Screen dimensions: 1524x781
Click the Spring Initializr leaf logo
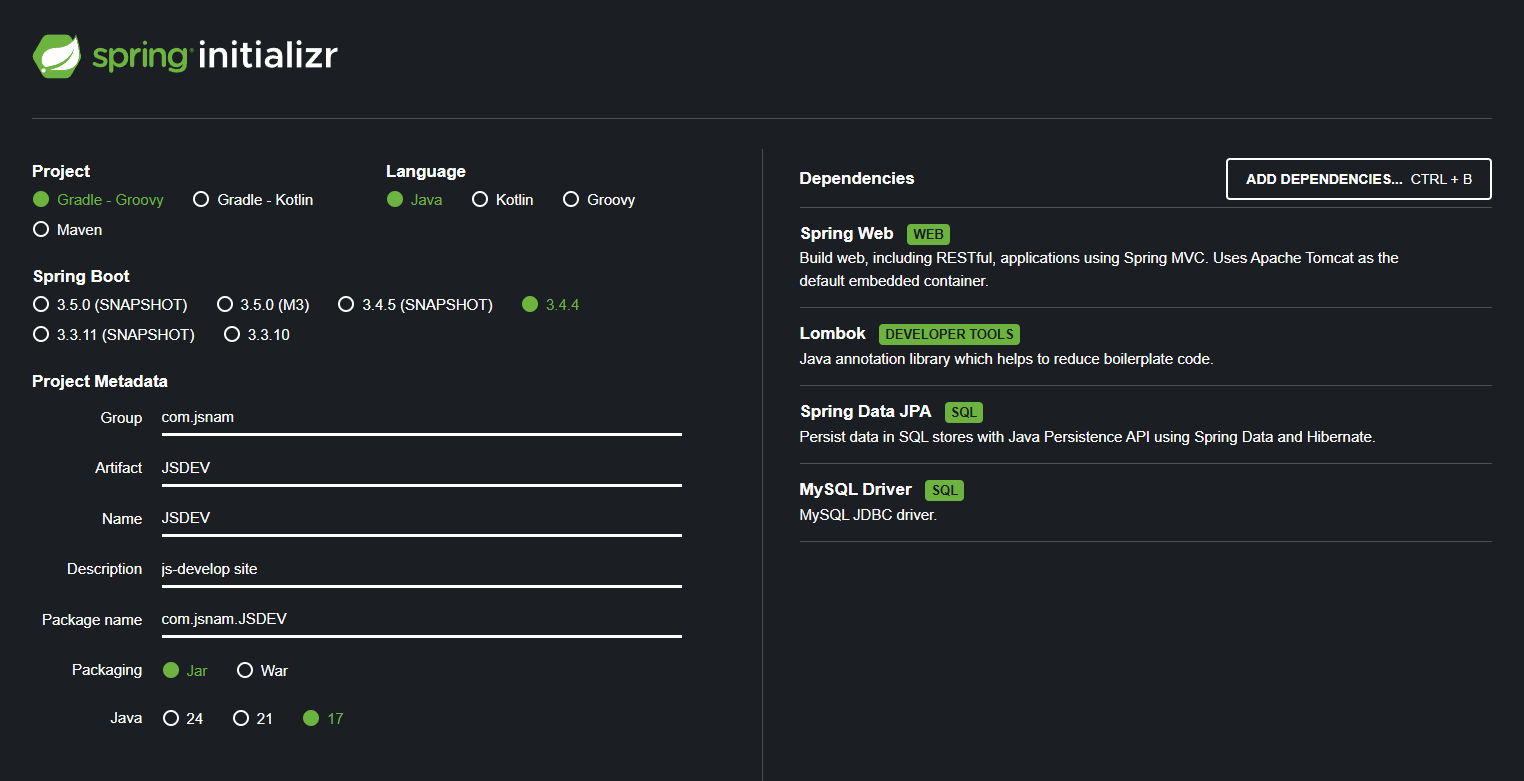[57, 56]
